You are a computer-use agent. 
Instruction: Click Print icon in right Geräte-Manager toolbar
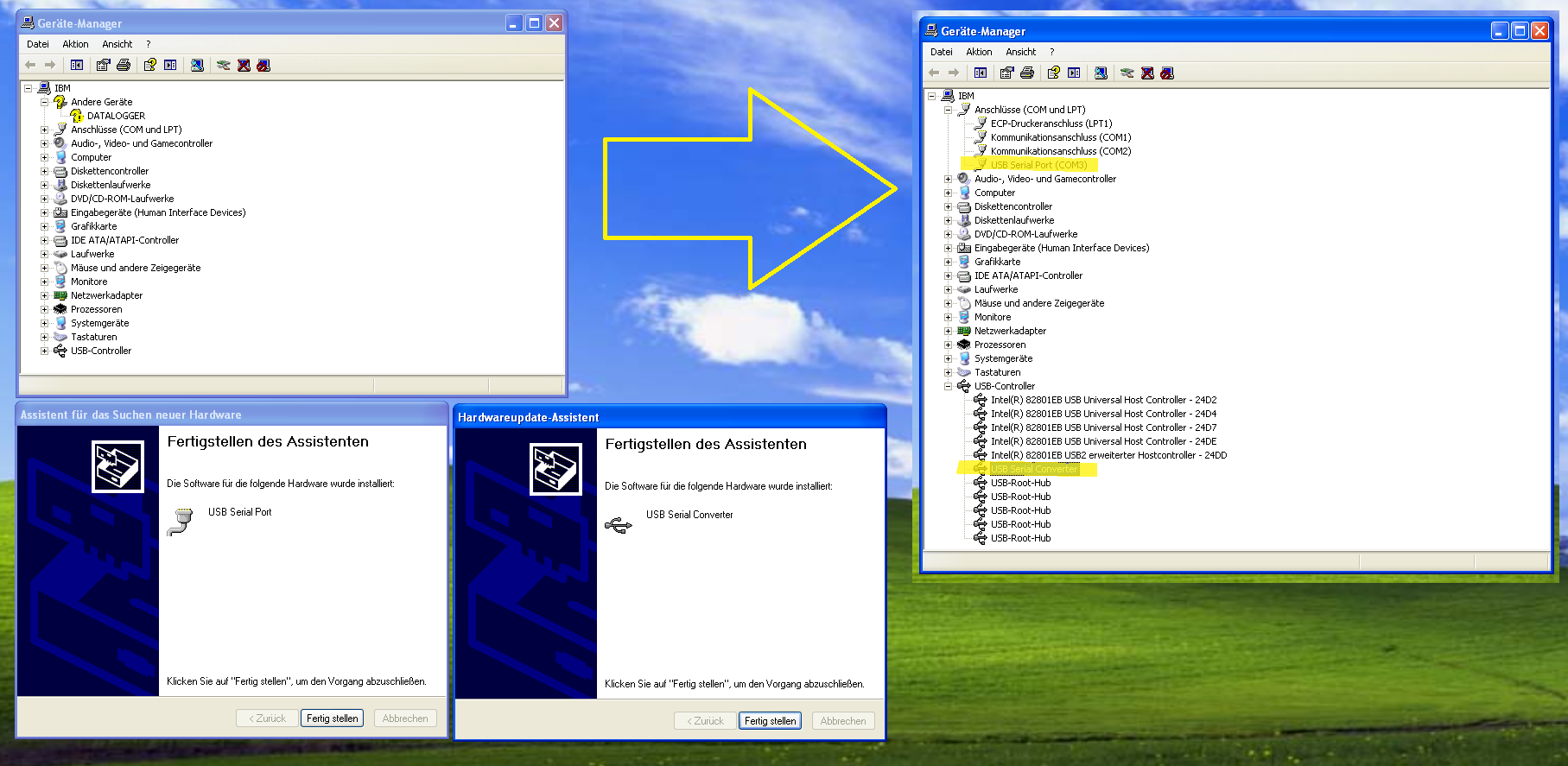pyautogui.click(x=1027, y=73)
